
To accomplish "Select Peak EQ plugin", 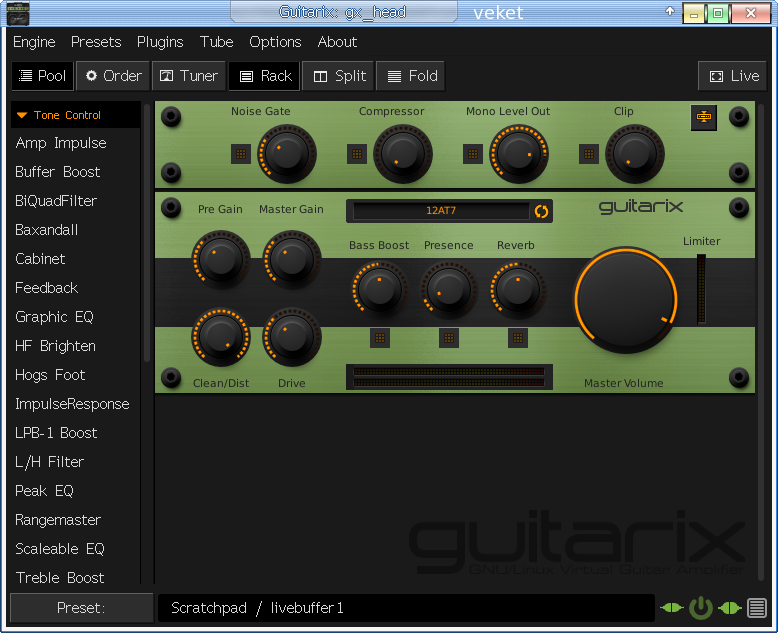I will pyautogui.click(x=44, y=491).
